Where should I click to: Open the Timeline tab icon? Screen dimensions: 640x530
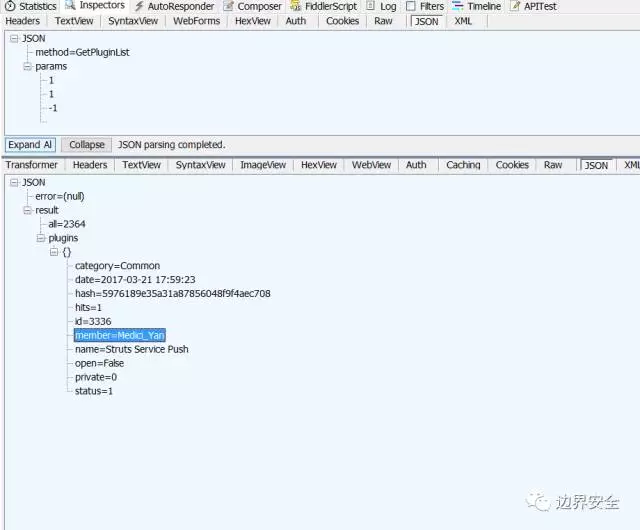click(457, 6)
